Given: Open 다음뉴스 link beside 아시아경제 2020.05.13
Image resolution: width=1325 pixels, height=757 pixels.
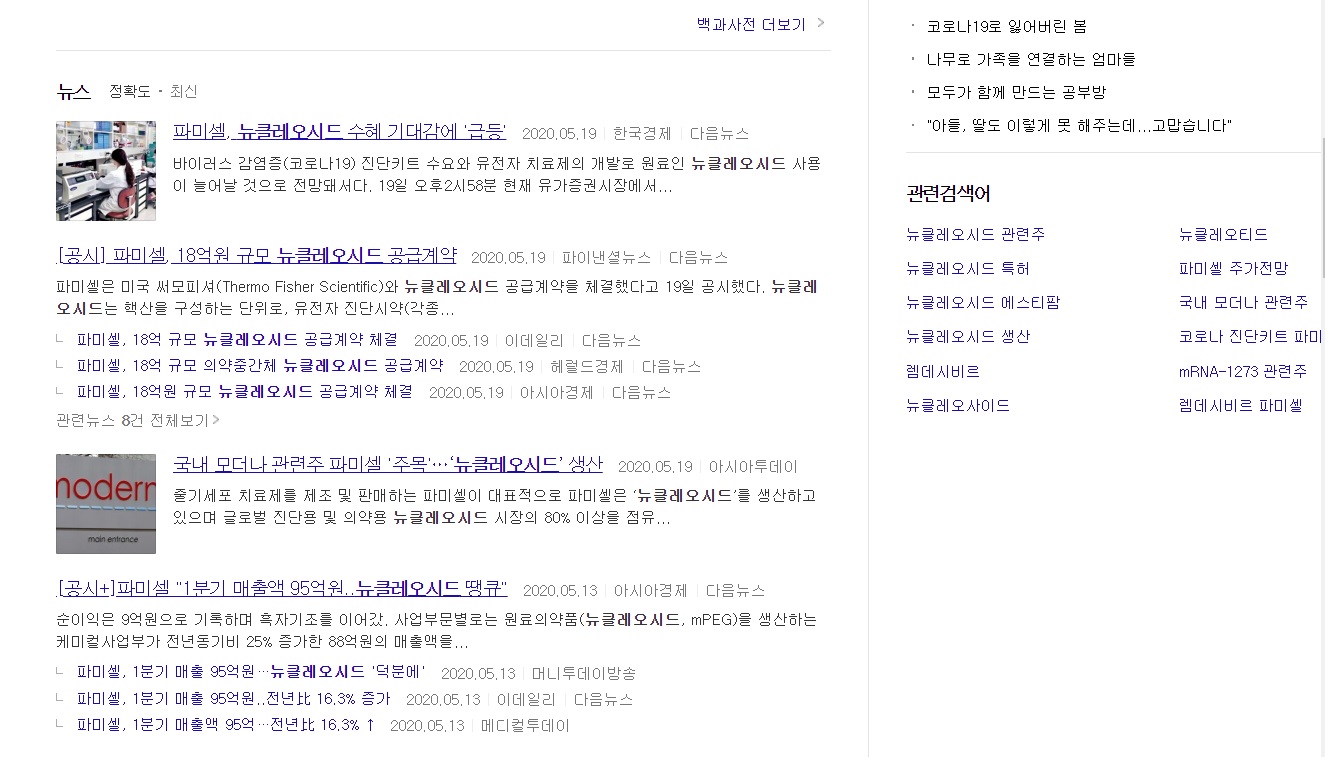Looking at the screenshot, I should pos(735,591).
